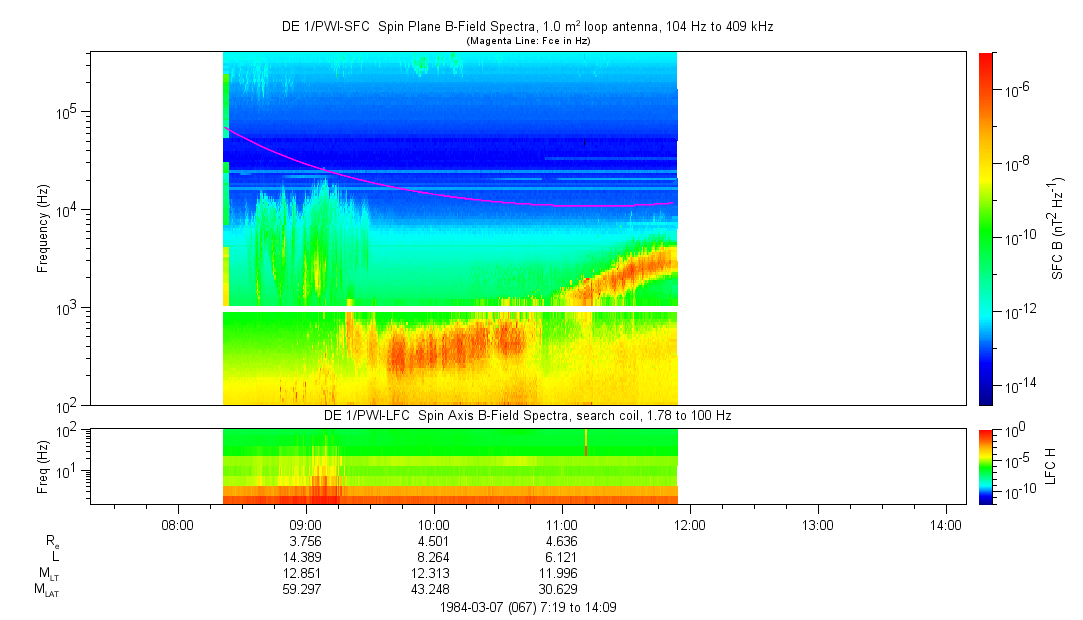
Task: Click the Frequency (Hz) y-axis label
Action: (43, 229)
